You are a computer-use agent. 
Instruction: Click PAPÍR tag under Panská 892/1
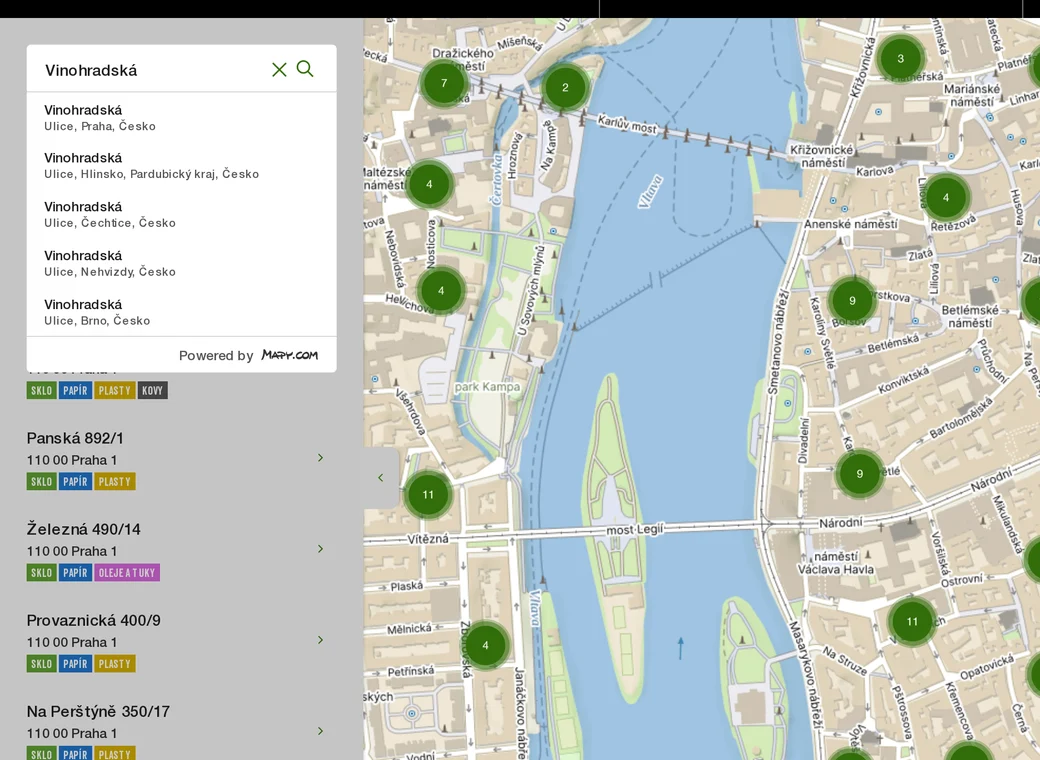75,481
